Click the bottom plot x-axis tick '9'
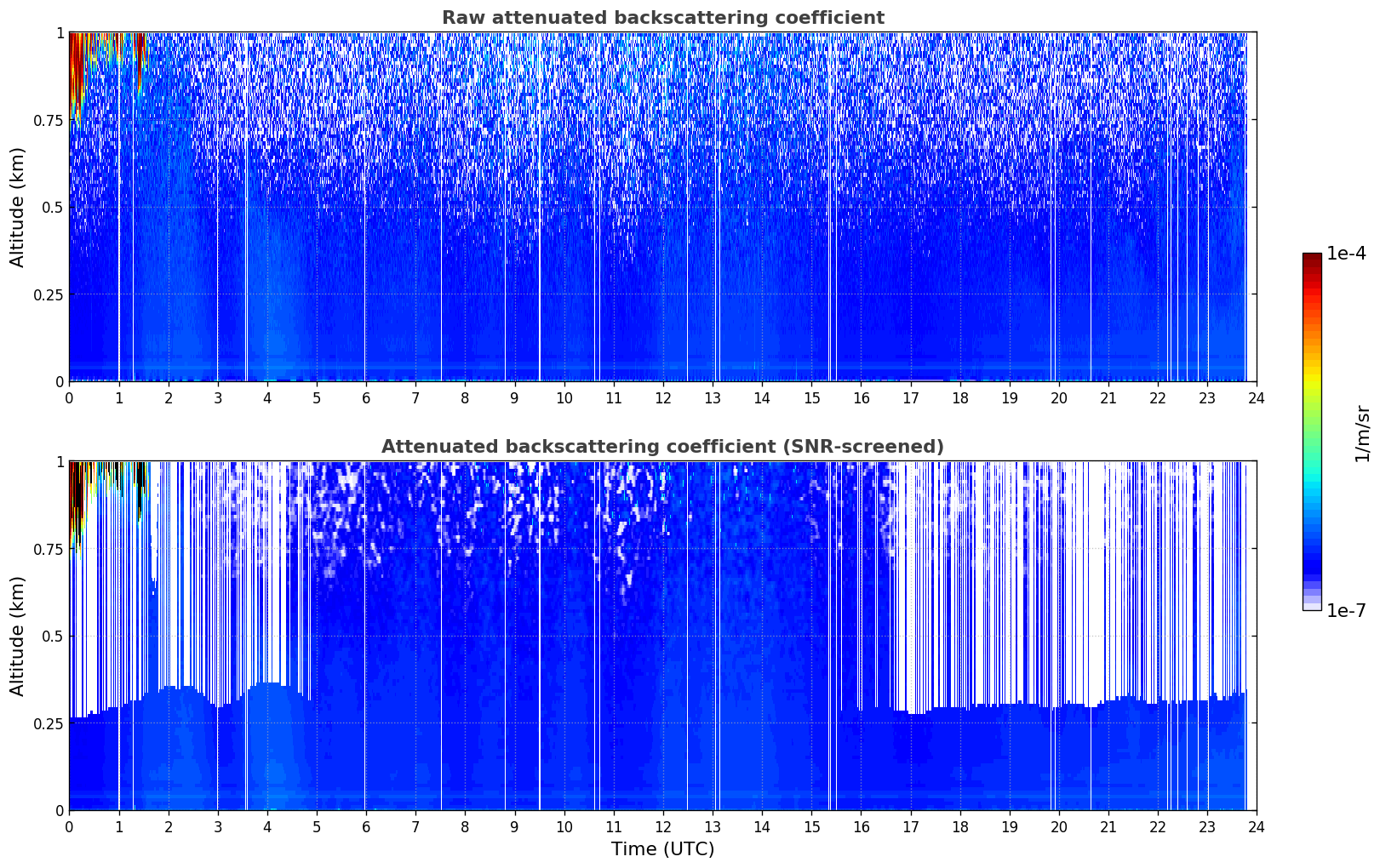This screenshot has width=1380, height=868. 514,826
